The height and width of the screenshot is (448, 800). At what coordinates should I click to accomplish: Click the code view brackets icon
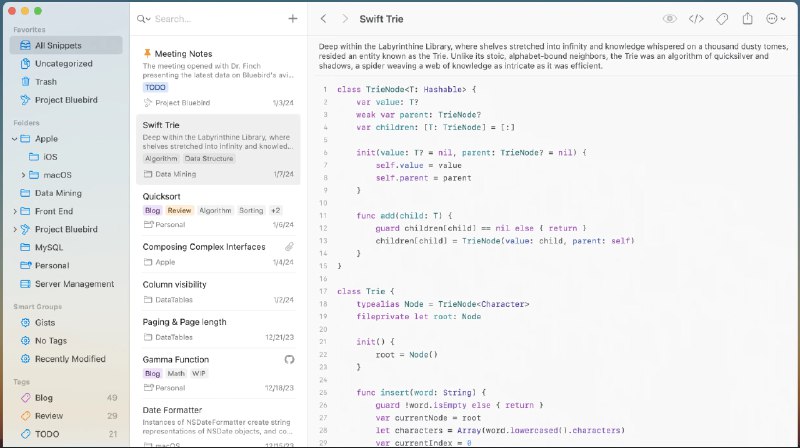pos(697,18)
